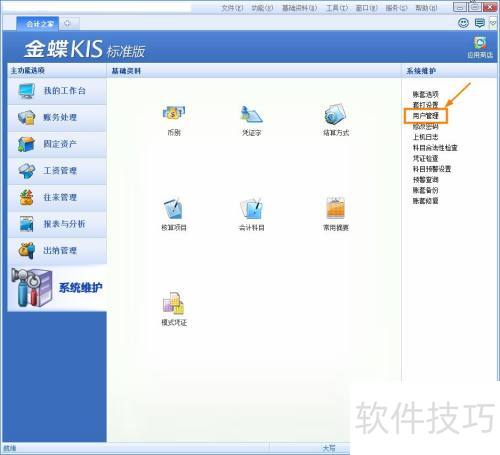500x455 pixels.
Task: Click the smiley face feedback icon
Action: (x=463, y=23)
